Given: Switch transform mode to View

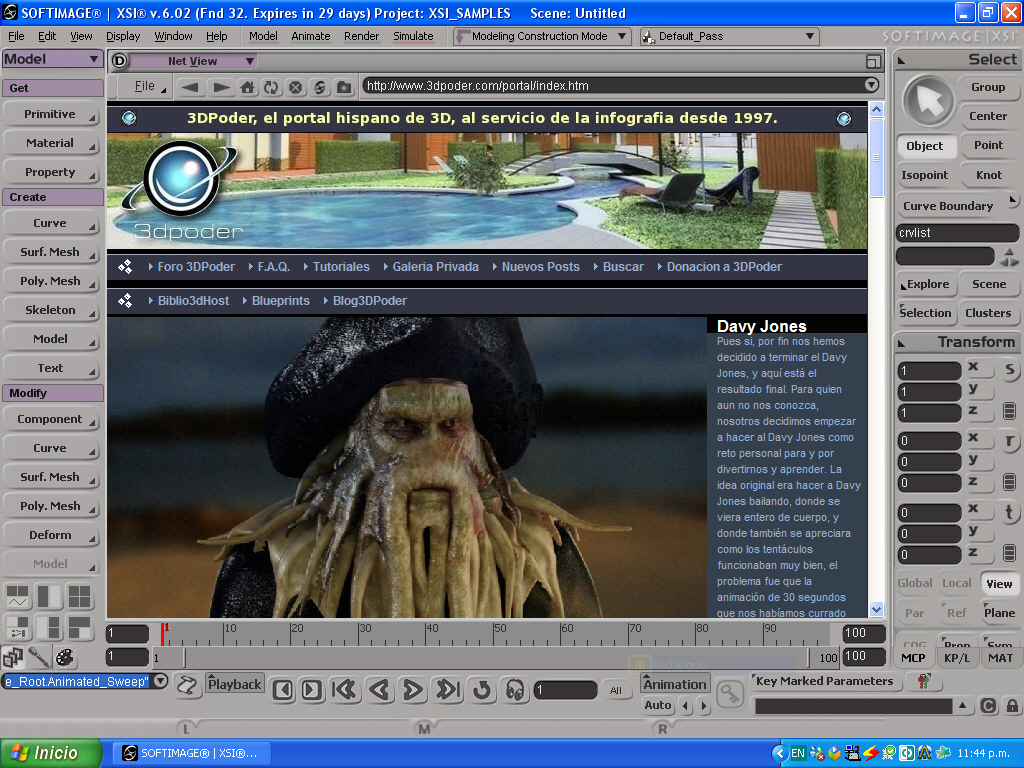Looking at the screenshot, I should point(999,584).
